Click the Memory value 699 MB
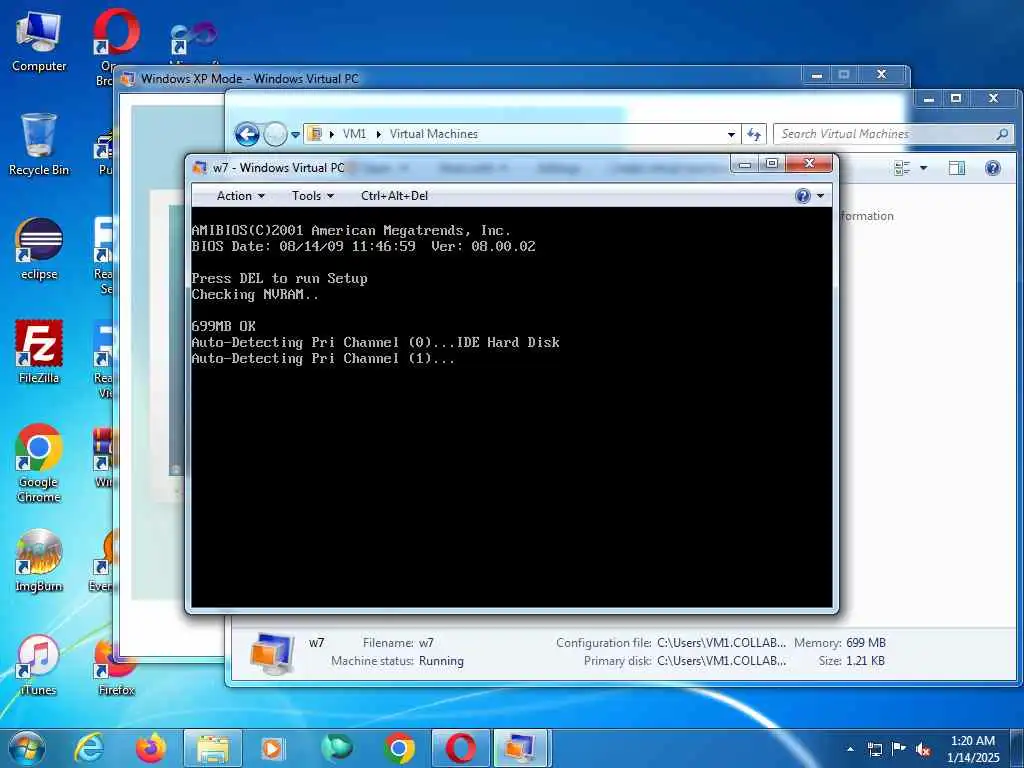 click(866, 643)
